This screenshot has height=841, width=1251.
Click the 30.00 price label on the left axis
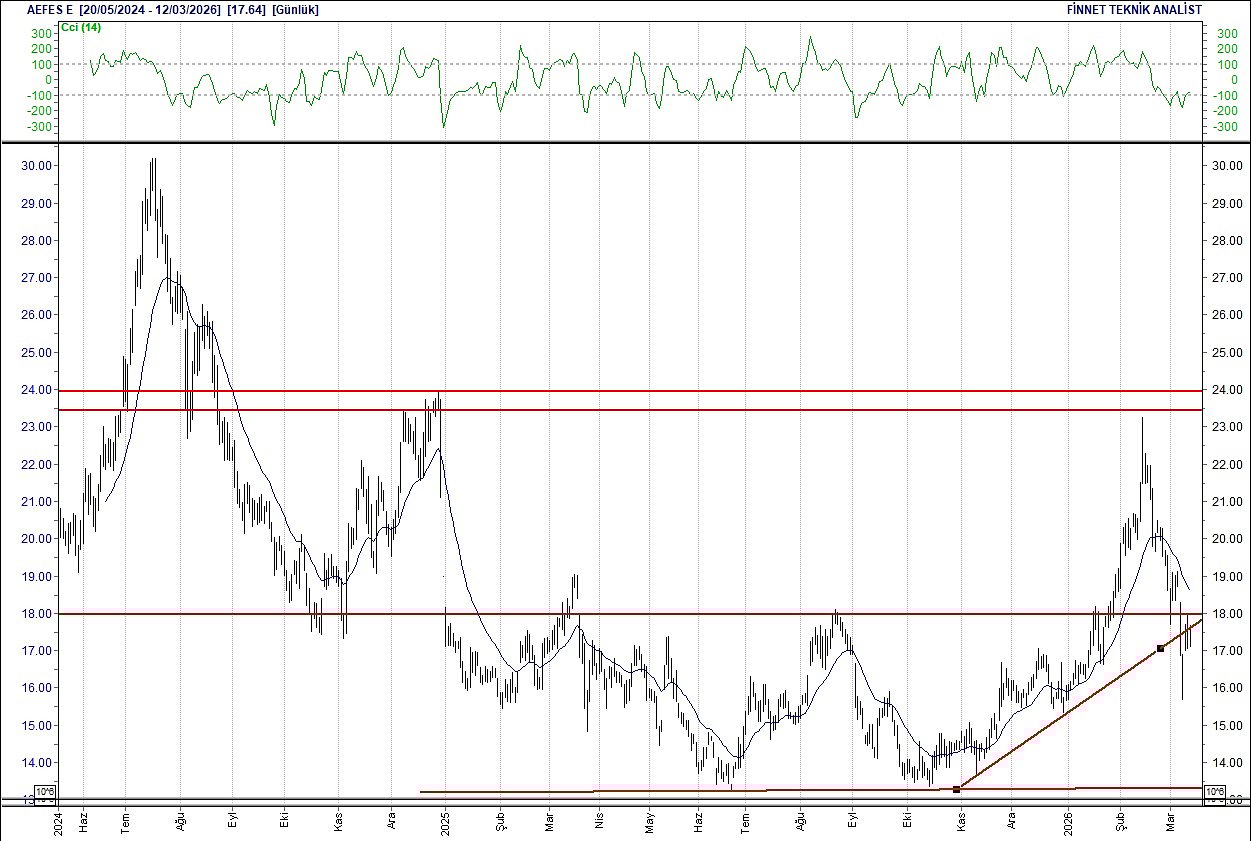pos(35,163)
